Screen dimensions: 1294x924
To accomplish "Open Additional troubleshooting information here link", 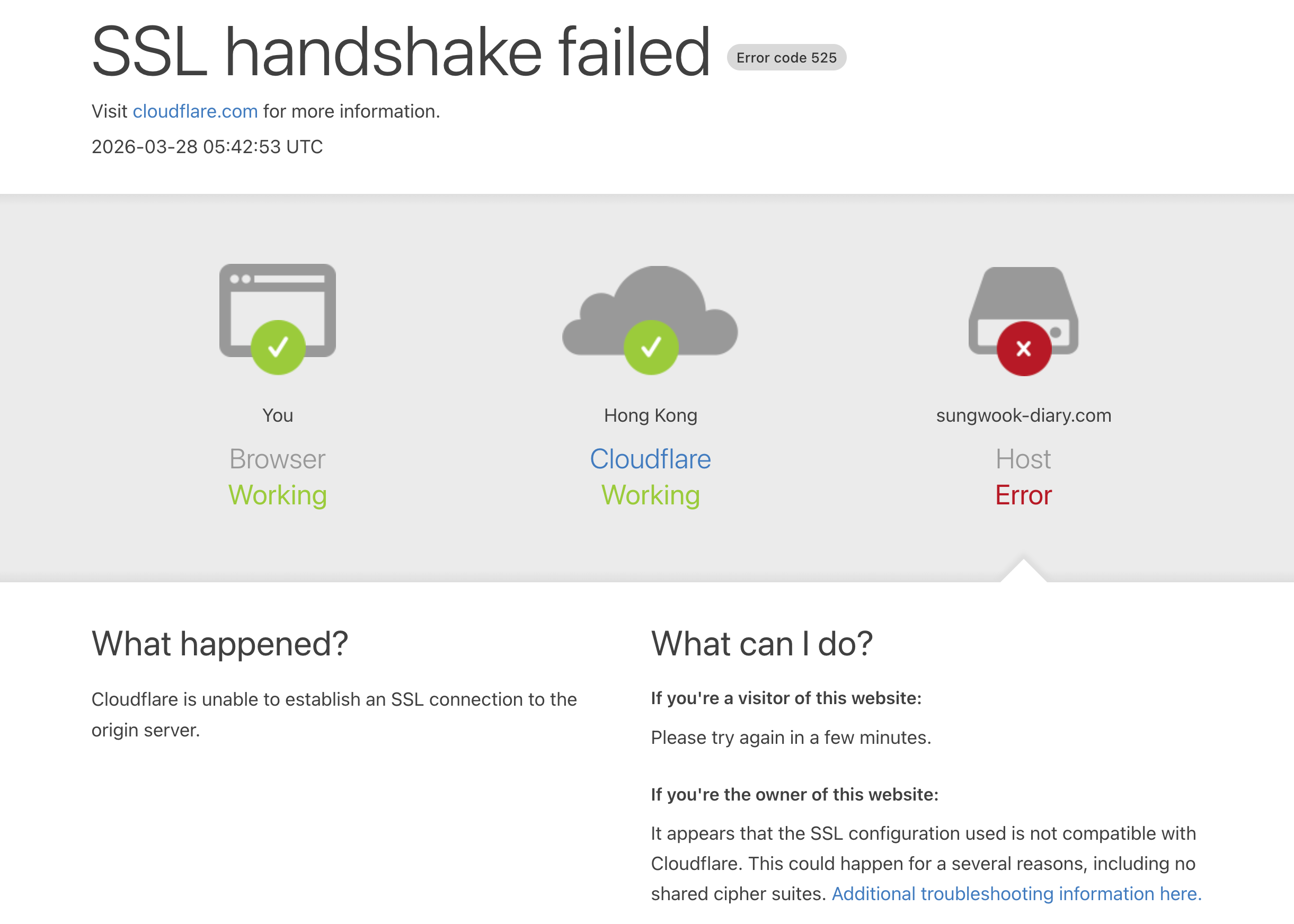I will point(1016,893).
